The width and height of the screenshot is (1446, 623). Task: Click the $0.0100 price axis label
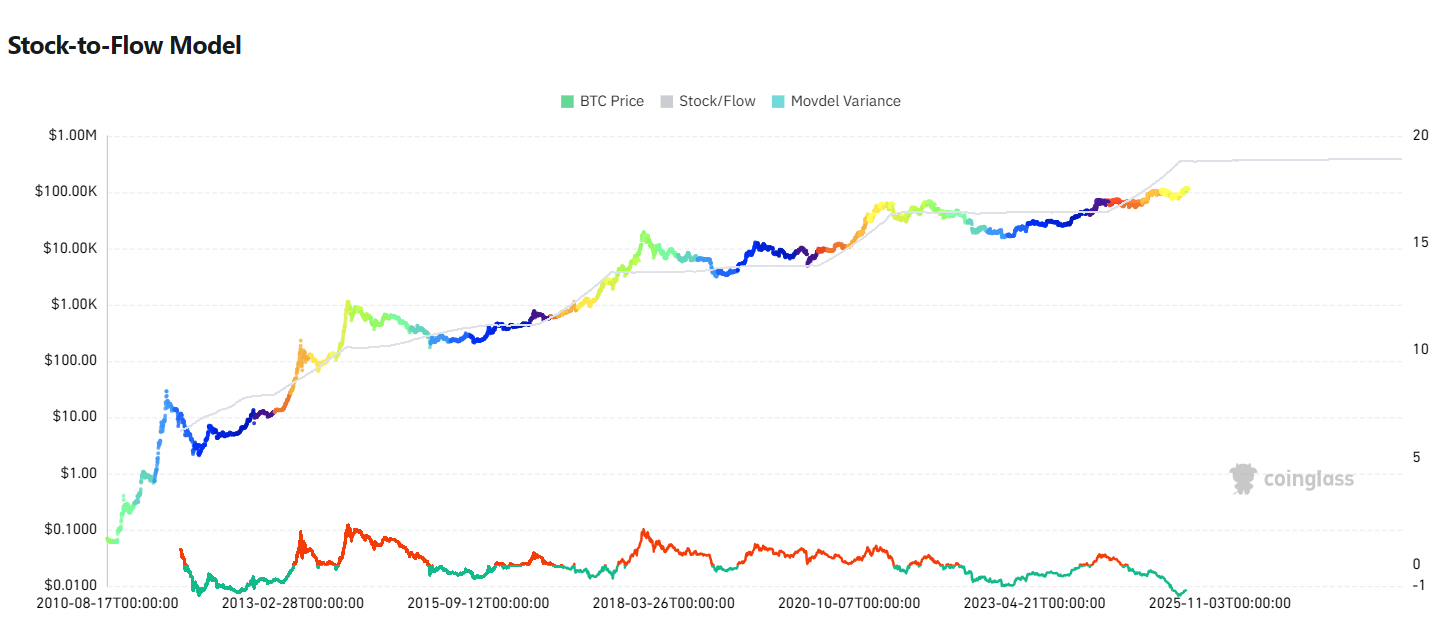coord(69,585)
